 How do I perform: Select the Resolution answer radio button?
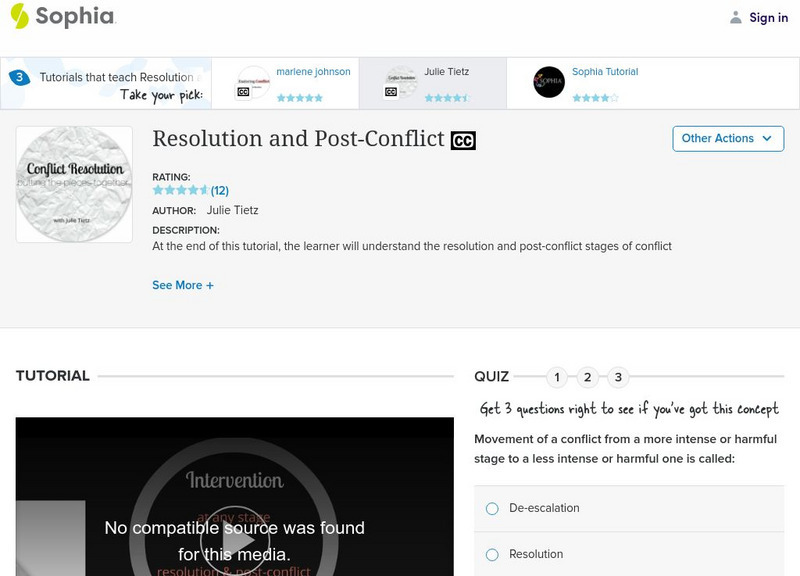coord(492,555)
